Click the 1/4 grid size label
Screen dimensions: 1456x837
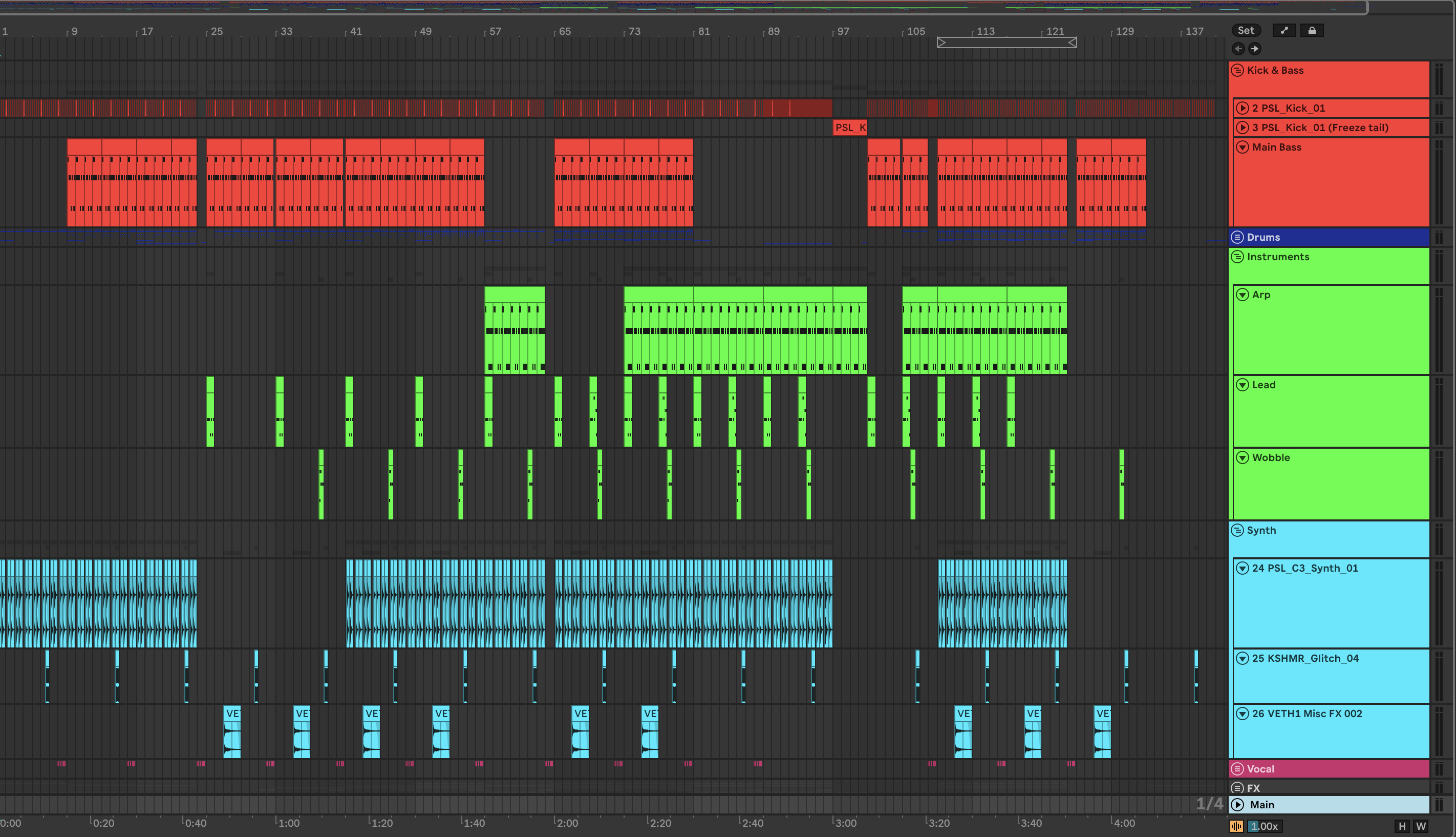point(1210,804)
